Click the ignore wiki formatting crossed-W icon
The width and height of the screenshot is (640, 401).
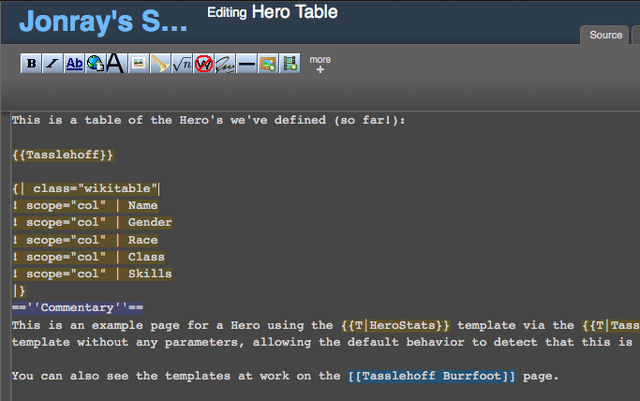click(203, 63)
